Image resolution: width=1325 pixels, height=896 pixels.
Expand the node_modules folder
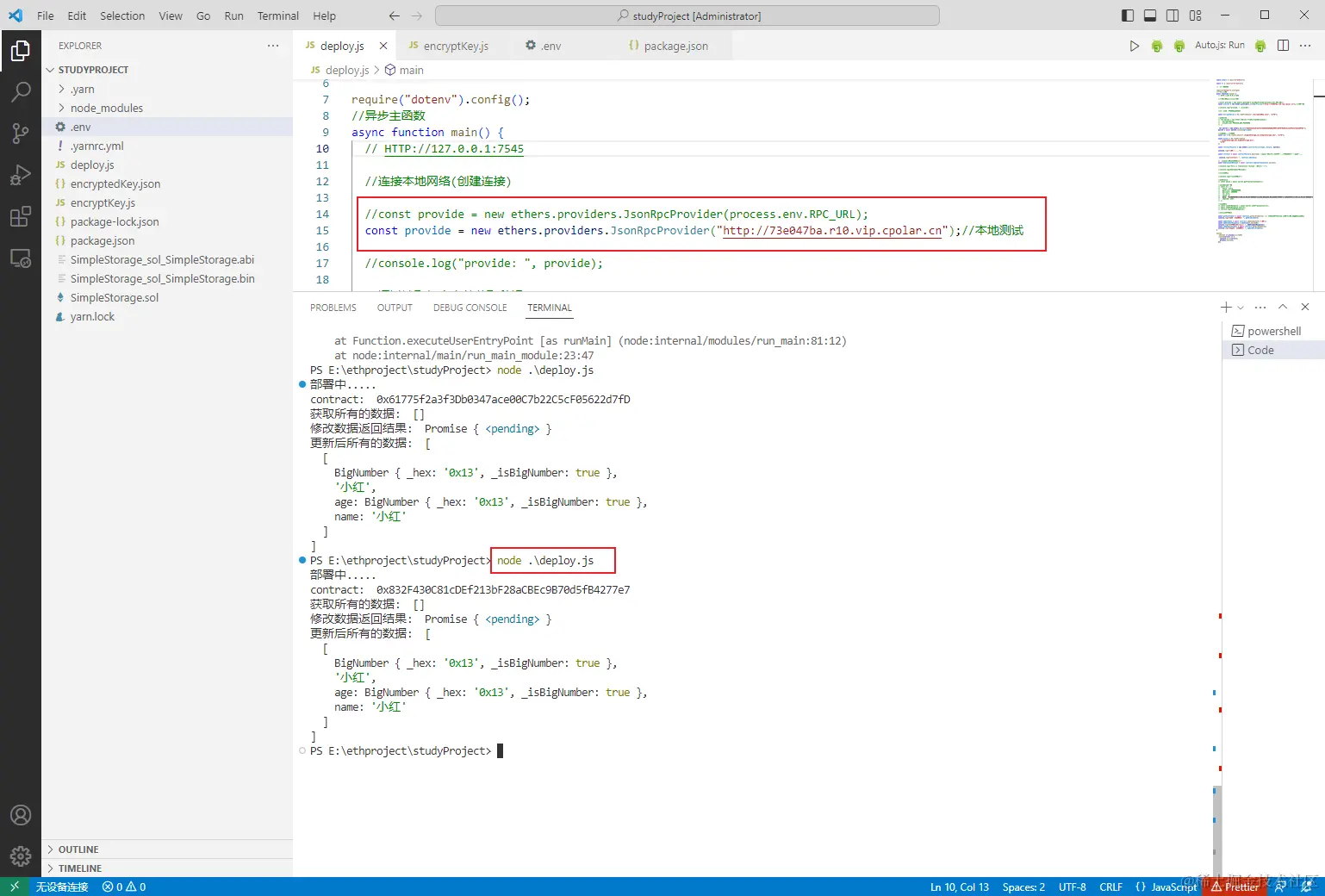(167, 108)
